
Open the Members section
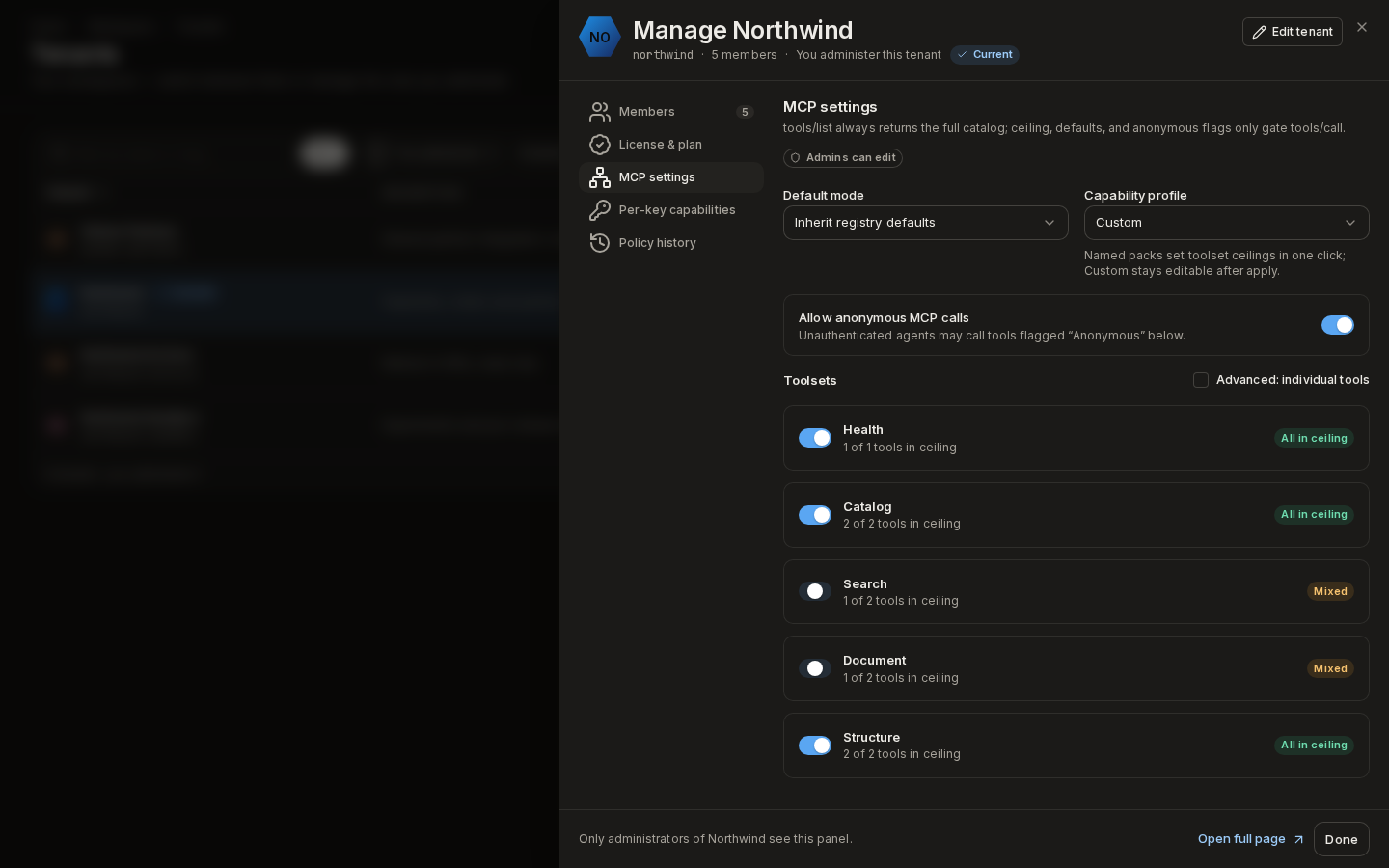671,112
